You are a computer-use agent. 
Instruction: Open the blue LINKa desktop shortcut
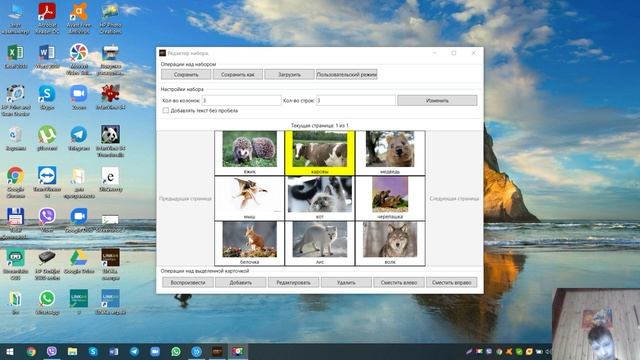pyautogui.click(x=110, y=302)
